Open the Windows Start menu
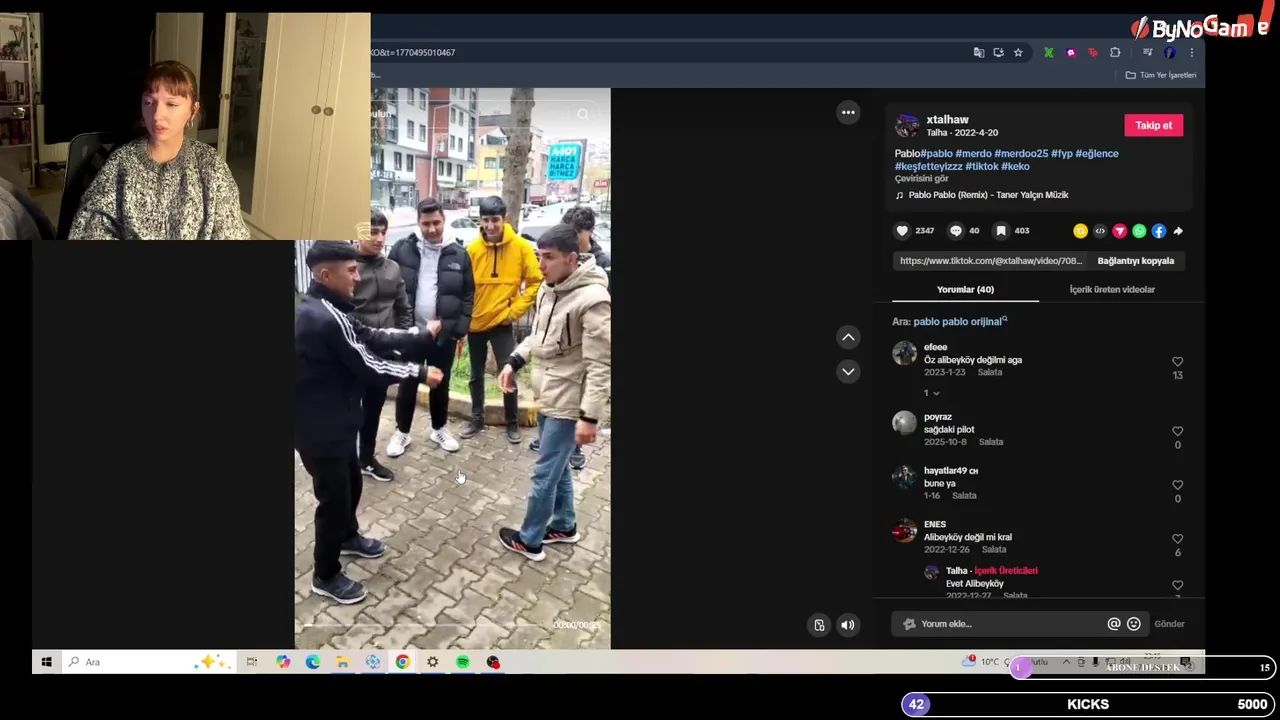The height and width of the screenshot is (720, 1280). click(x=46, y=662)
